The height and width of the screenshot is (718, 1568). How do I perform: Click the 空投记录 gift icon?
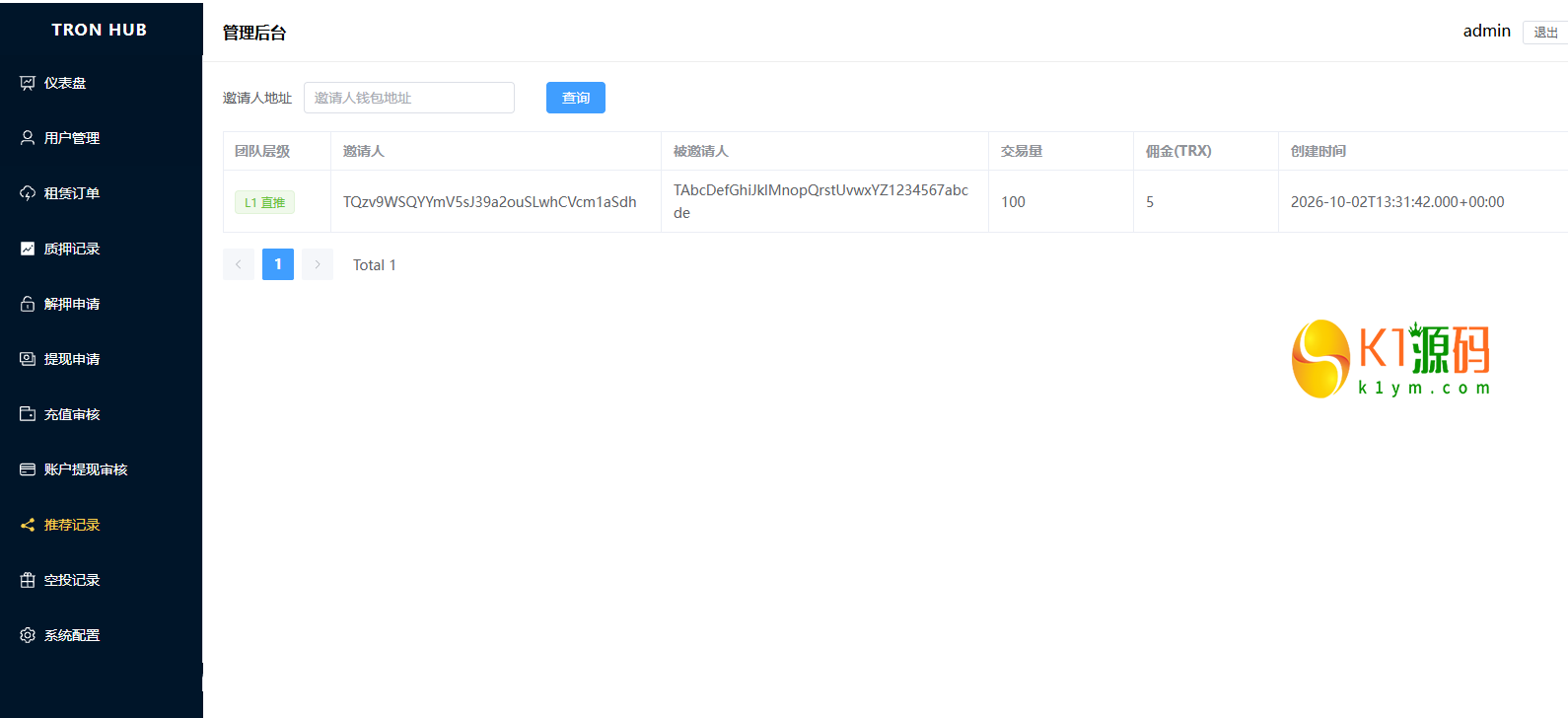(28, 580)
